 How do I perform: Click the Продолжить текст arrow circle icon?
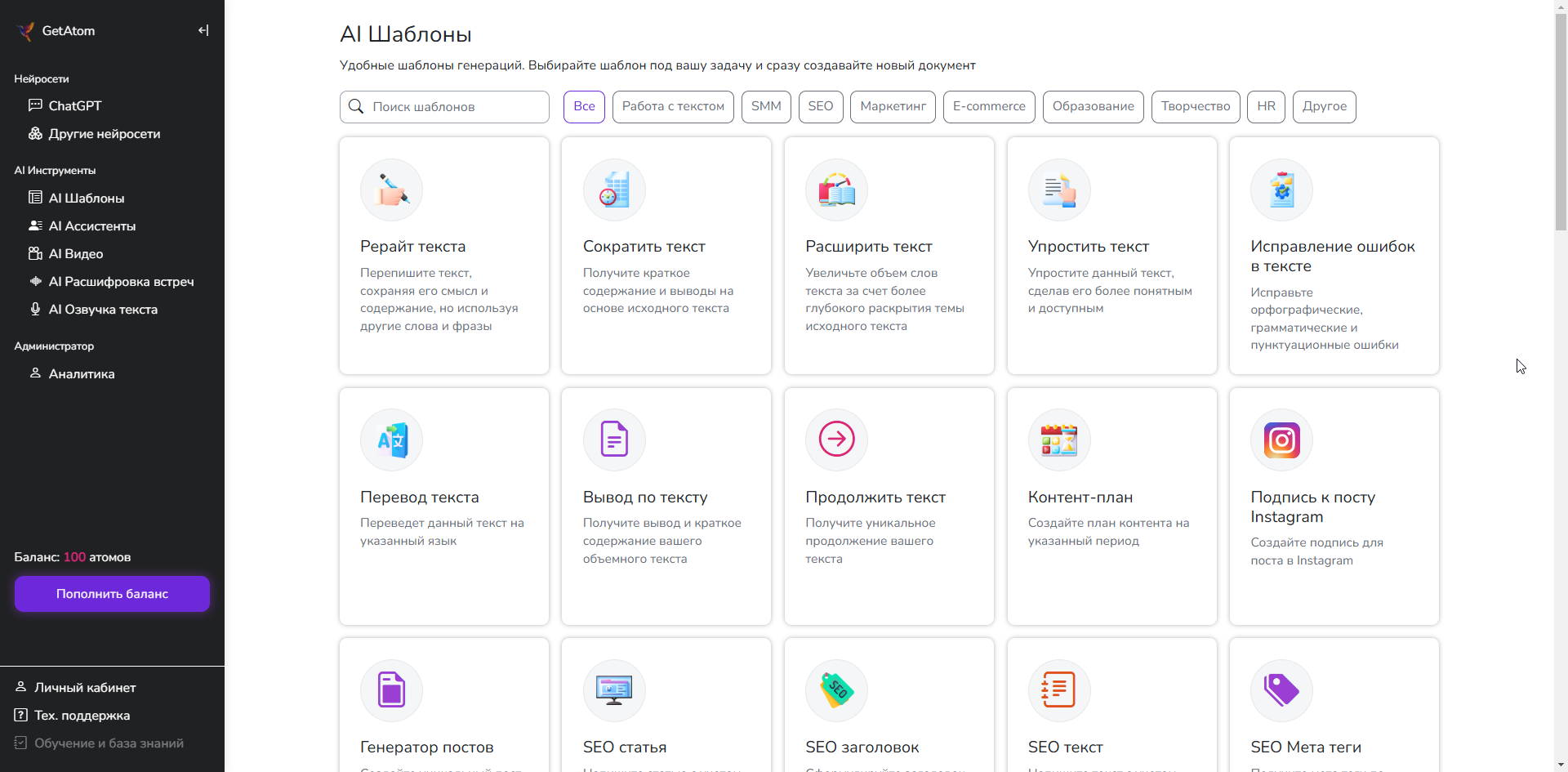[x=836, y=440]
